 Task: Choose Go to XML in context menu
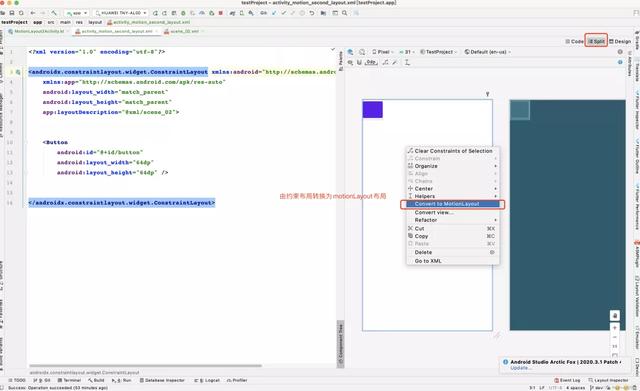pos(453,261)
